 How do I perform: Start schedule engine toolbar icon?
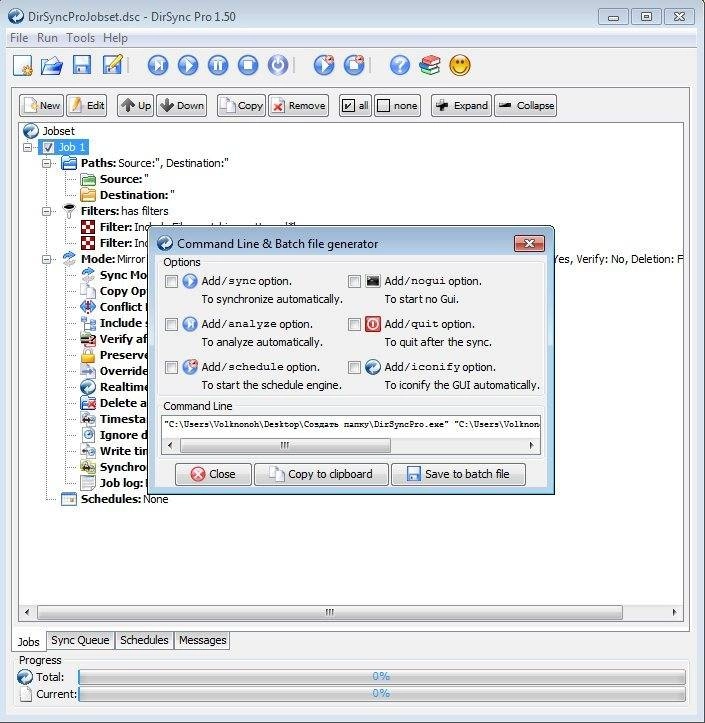(324, 65)
